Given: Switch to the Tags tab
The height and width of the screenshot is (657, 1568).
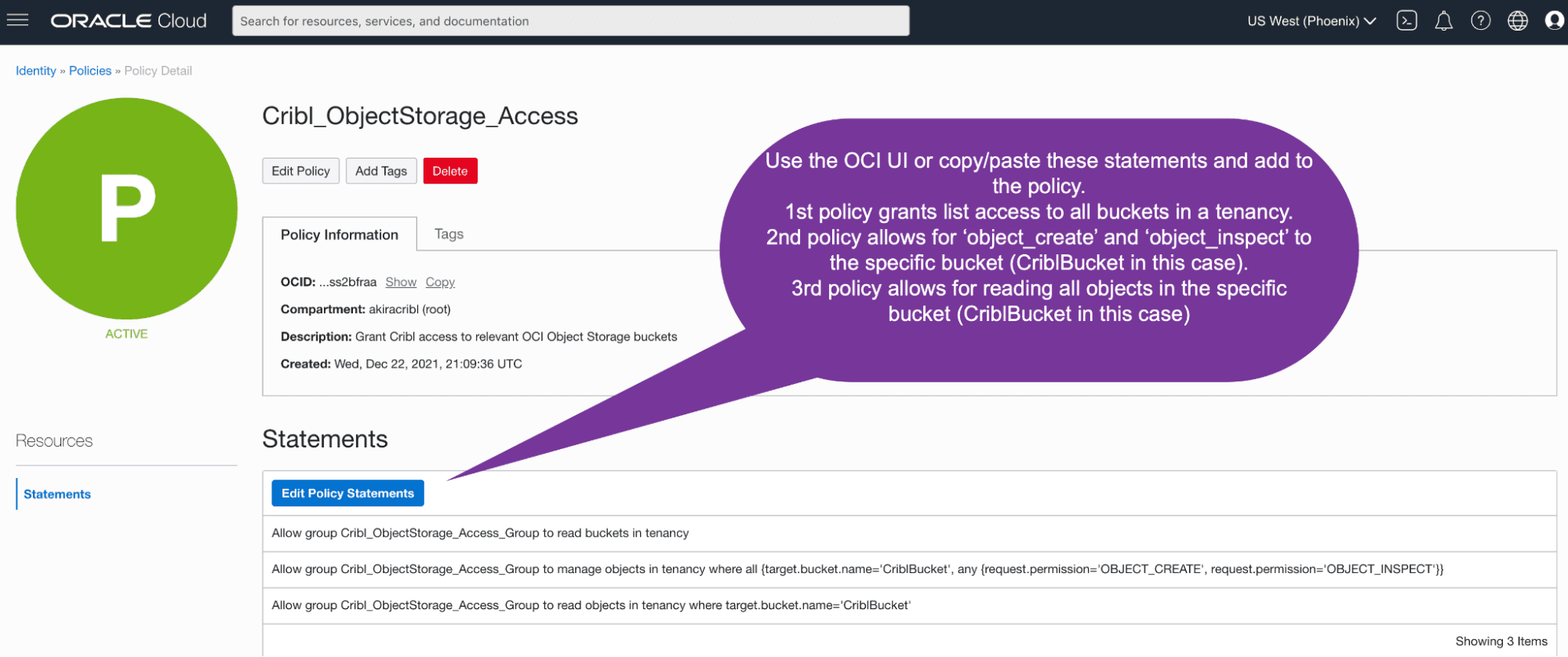Looking at the screenshot, I should pos(449,234).
